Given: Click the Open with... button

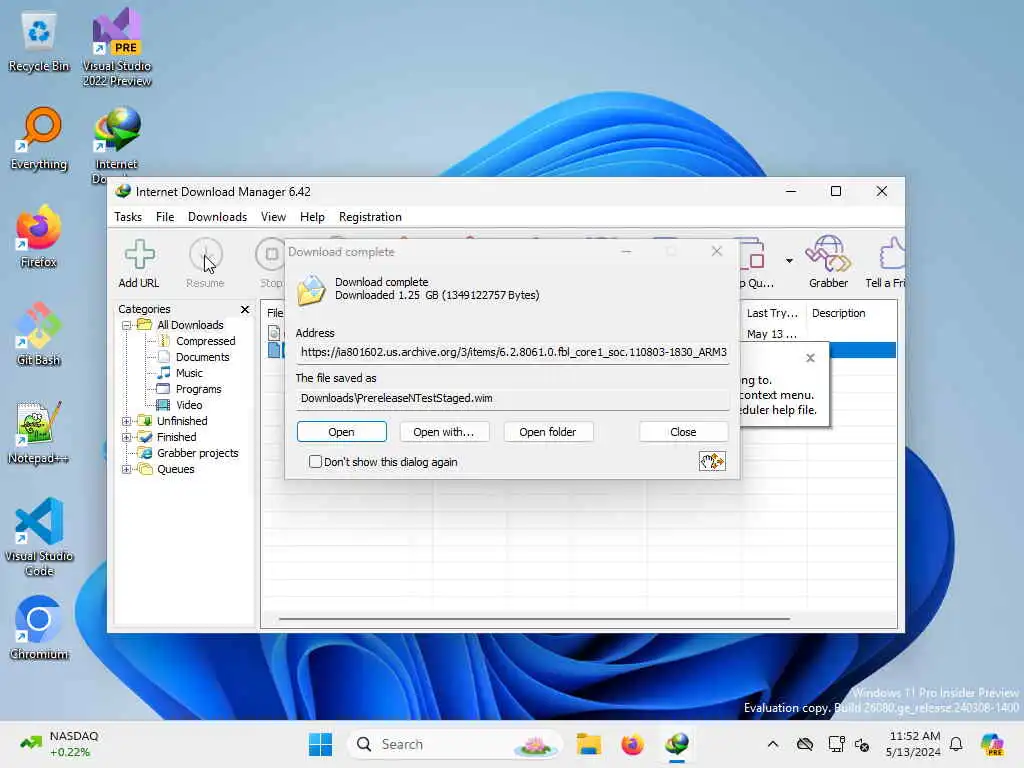Looking at the screenshot, I should (x=443, y=432).
